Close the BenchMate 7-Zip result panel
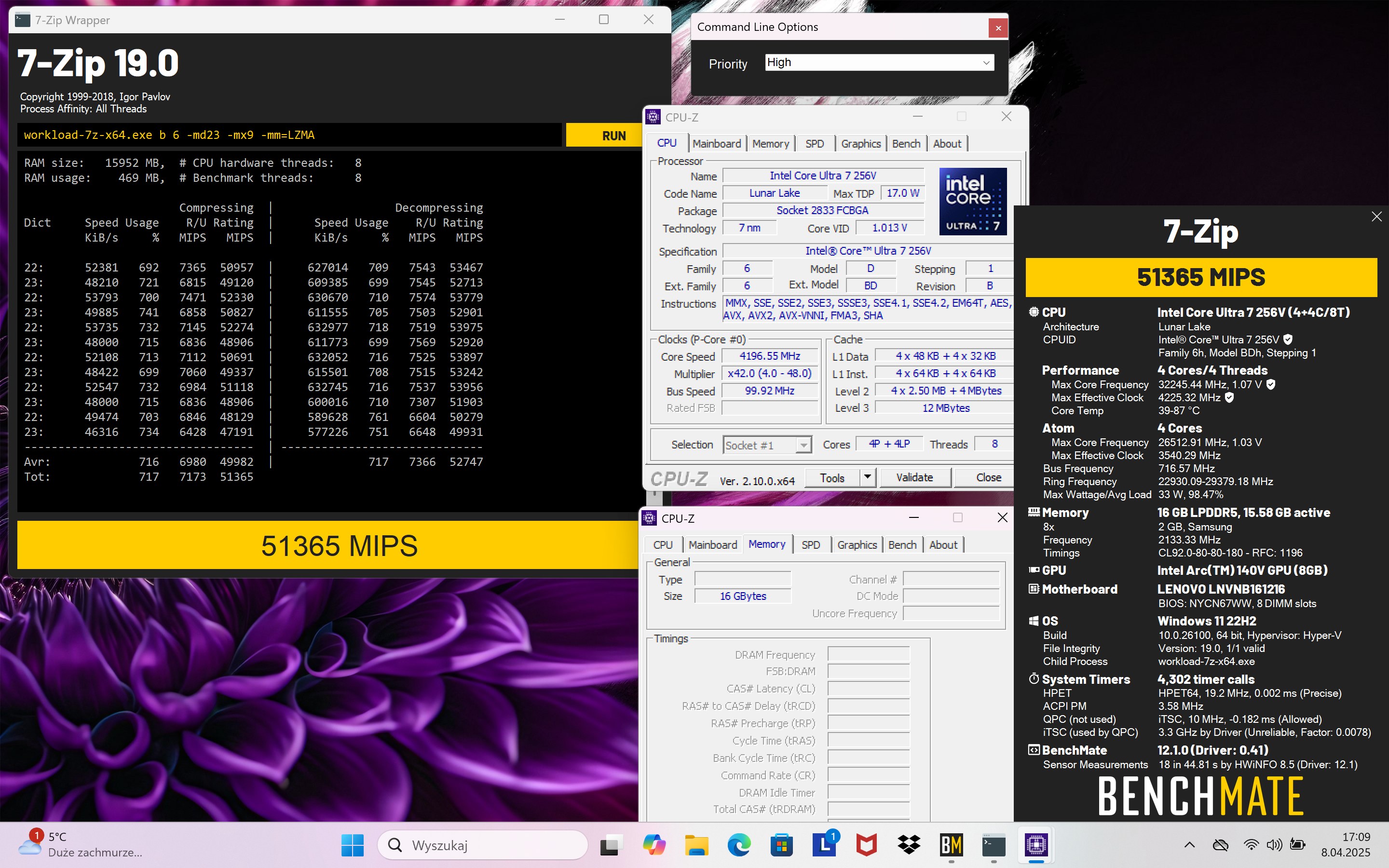 pyautogui.click(x=1376, y=217)
